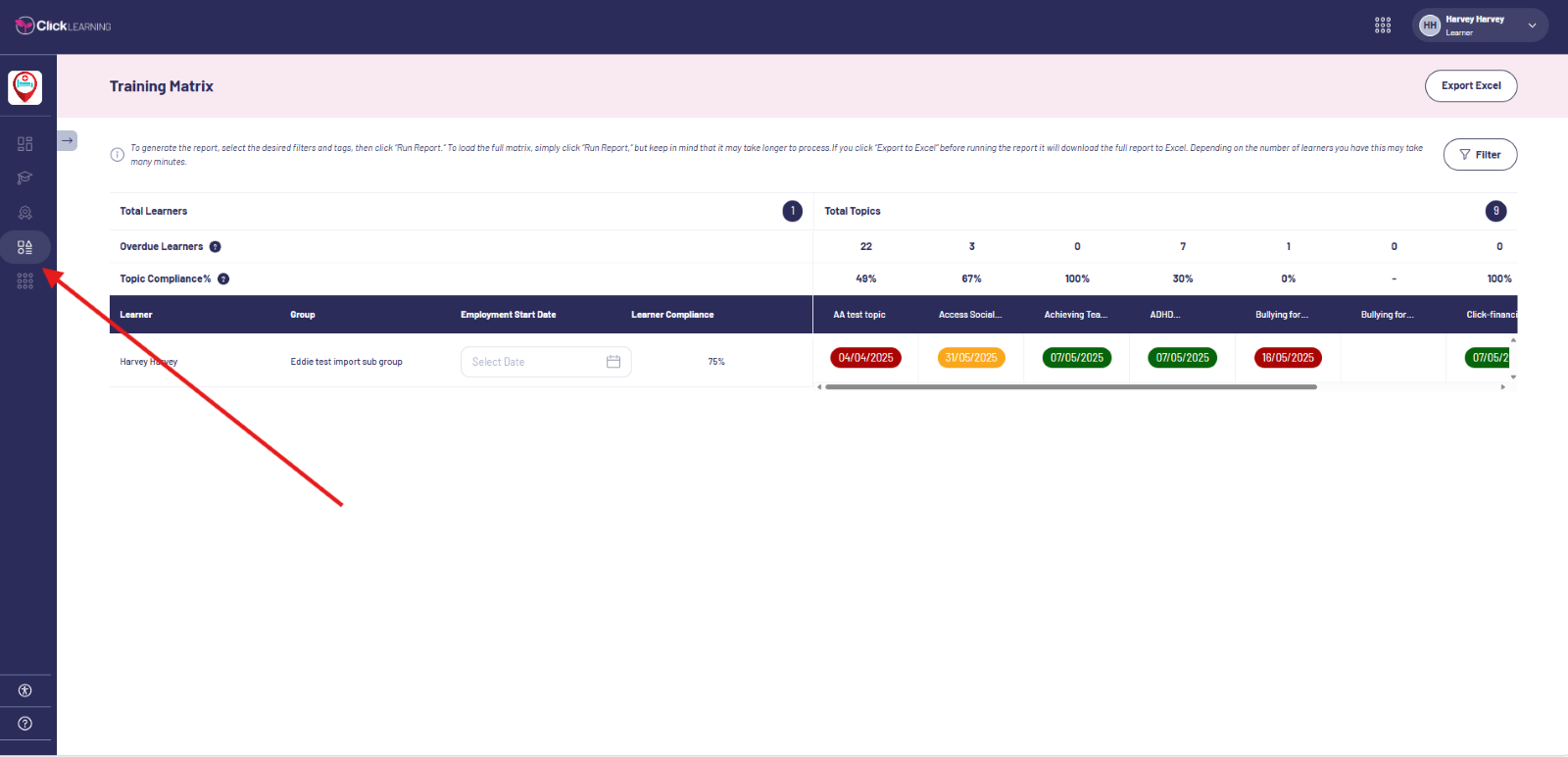Click the Click Learning logo
The image size is (1568, 757).
63,25
